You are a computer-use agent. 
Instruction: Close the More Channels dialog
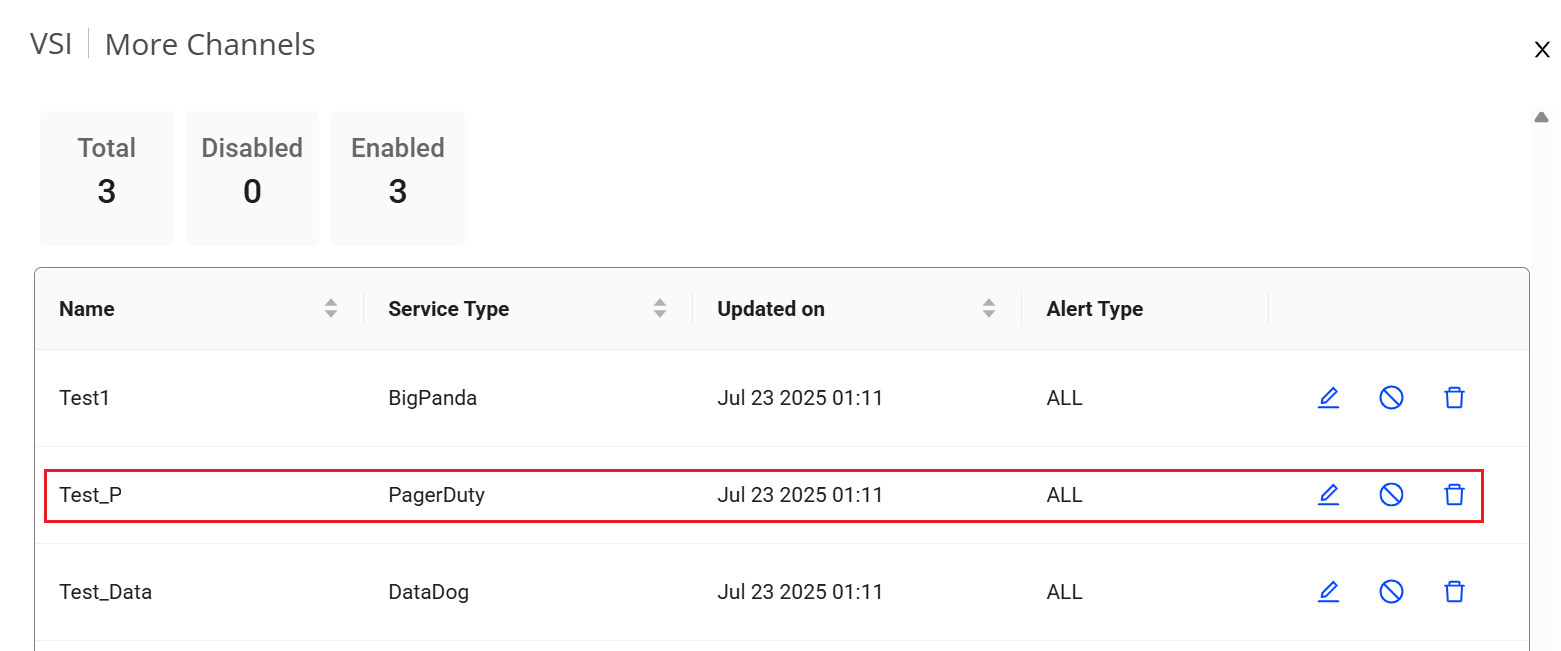(x=1541, y=51)
